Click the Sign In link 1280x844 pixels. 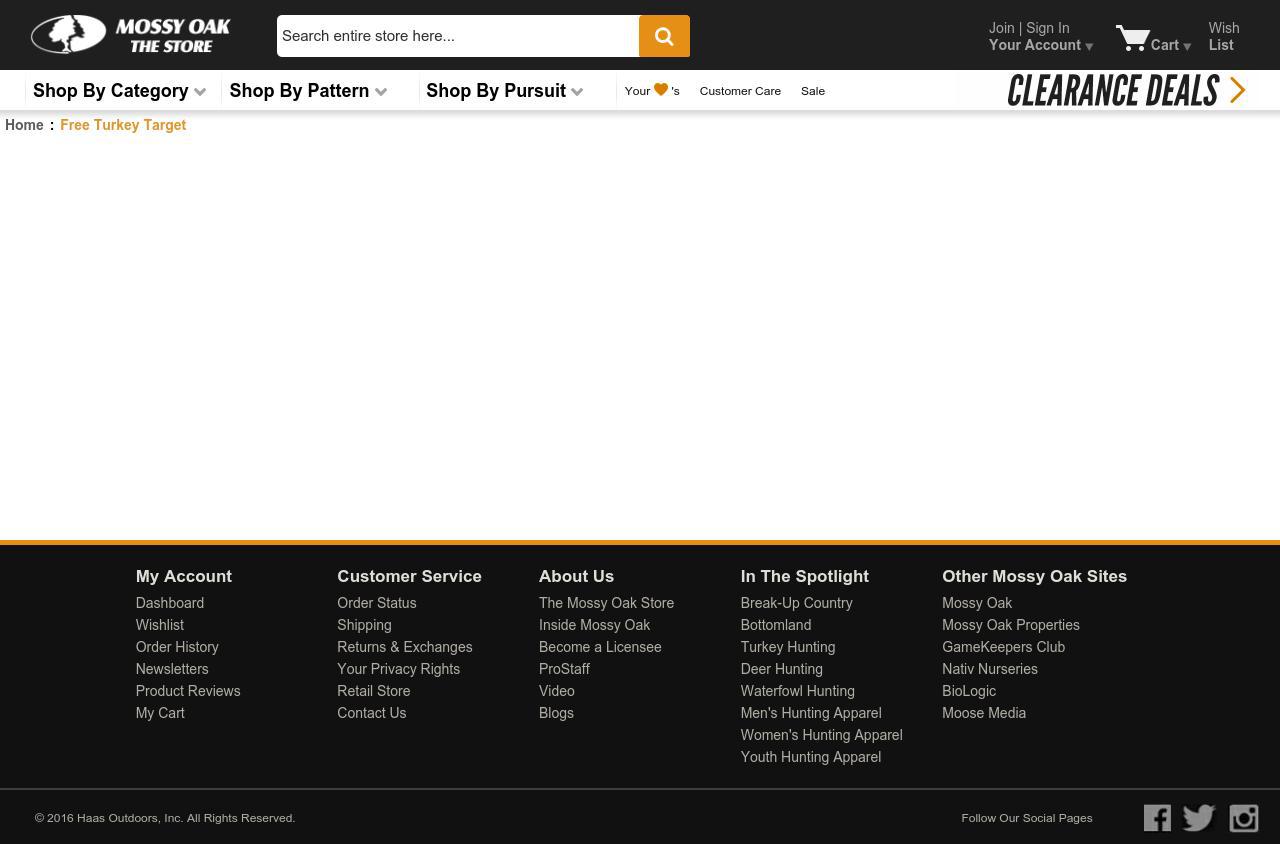click(1047, 28)
